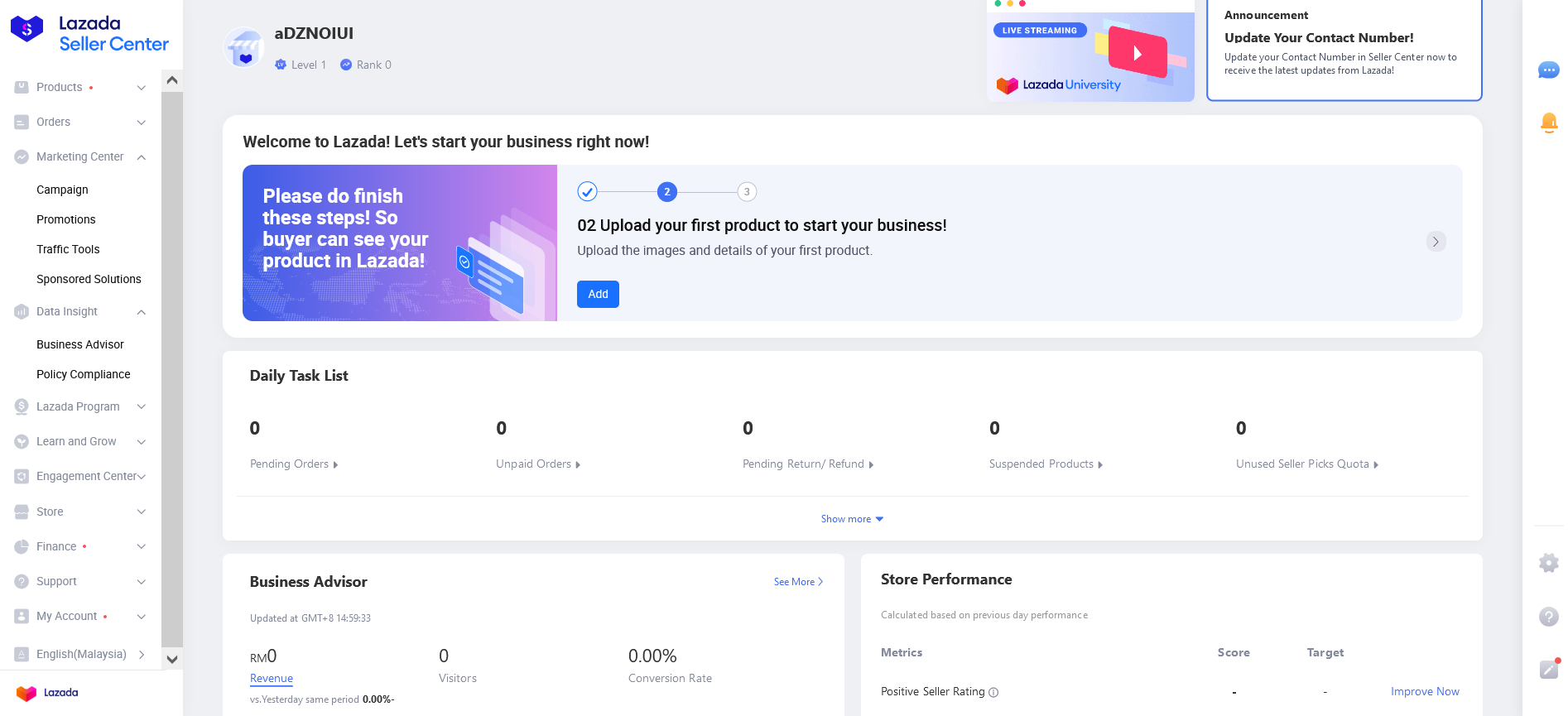
Task: Click the Data Insight sidebar icon
Action: click(x=22, y=311)
